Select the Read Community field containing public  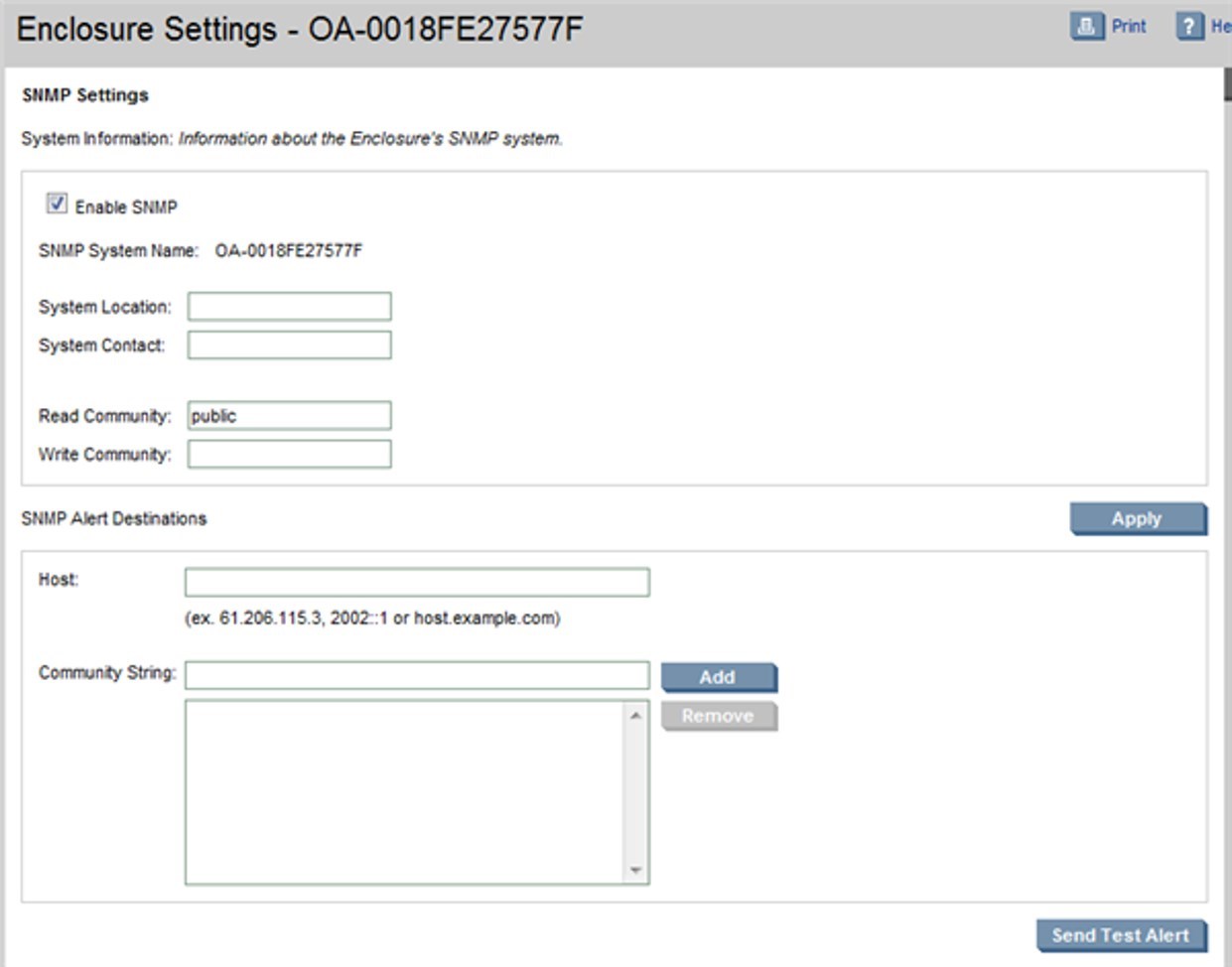click(x=288, y=415)
